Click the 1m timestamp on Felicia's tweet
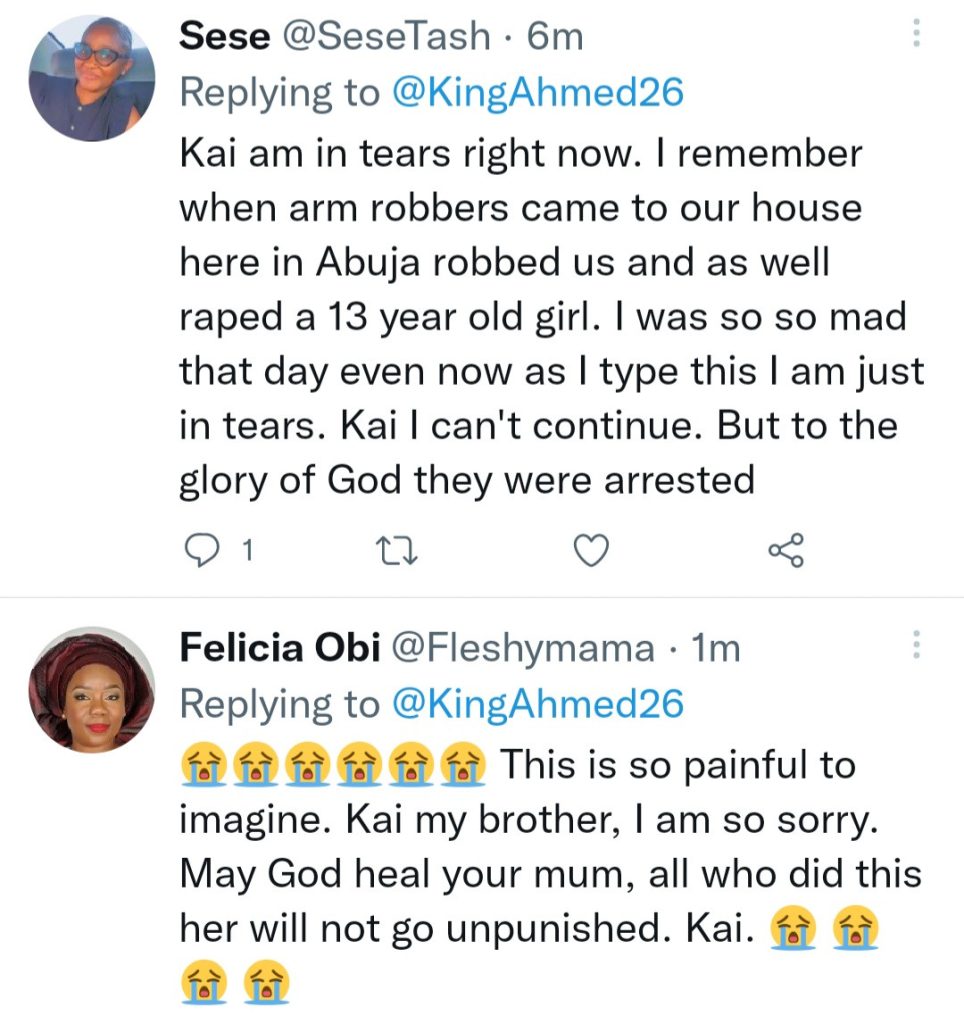Screen dimensions: 964x1024 click(x=716, y=648)
